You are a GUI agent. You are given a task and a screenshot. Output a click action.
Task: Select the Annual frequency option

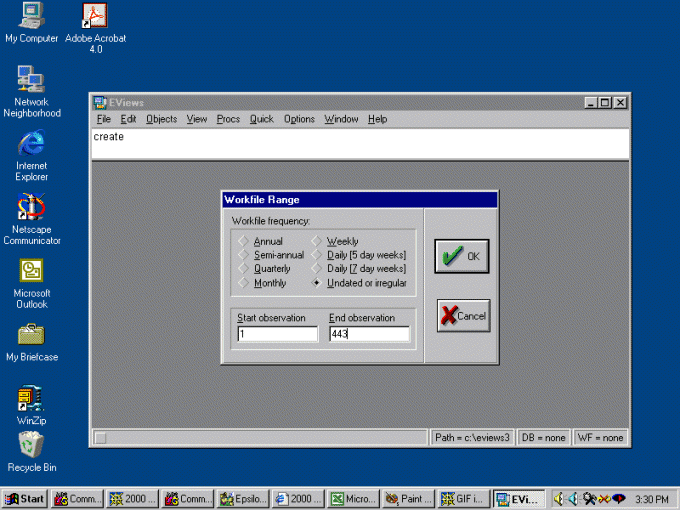coord(244,241)
